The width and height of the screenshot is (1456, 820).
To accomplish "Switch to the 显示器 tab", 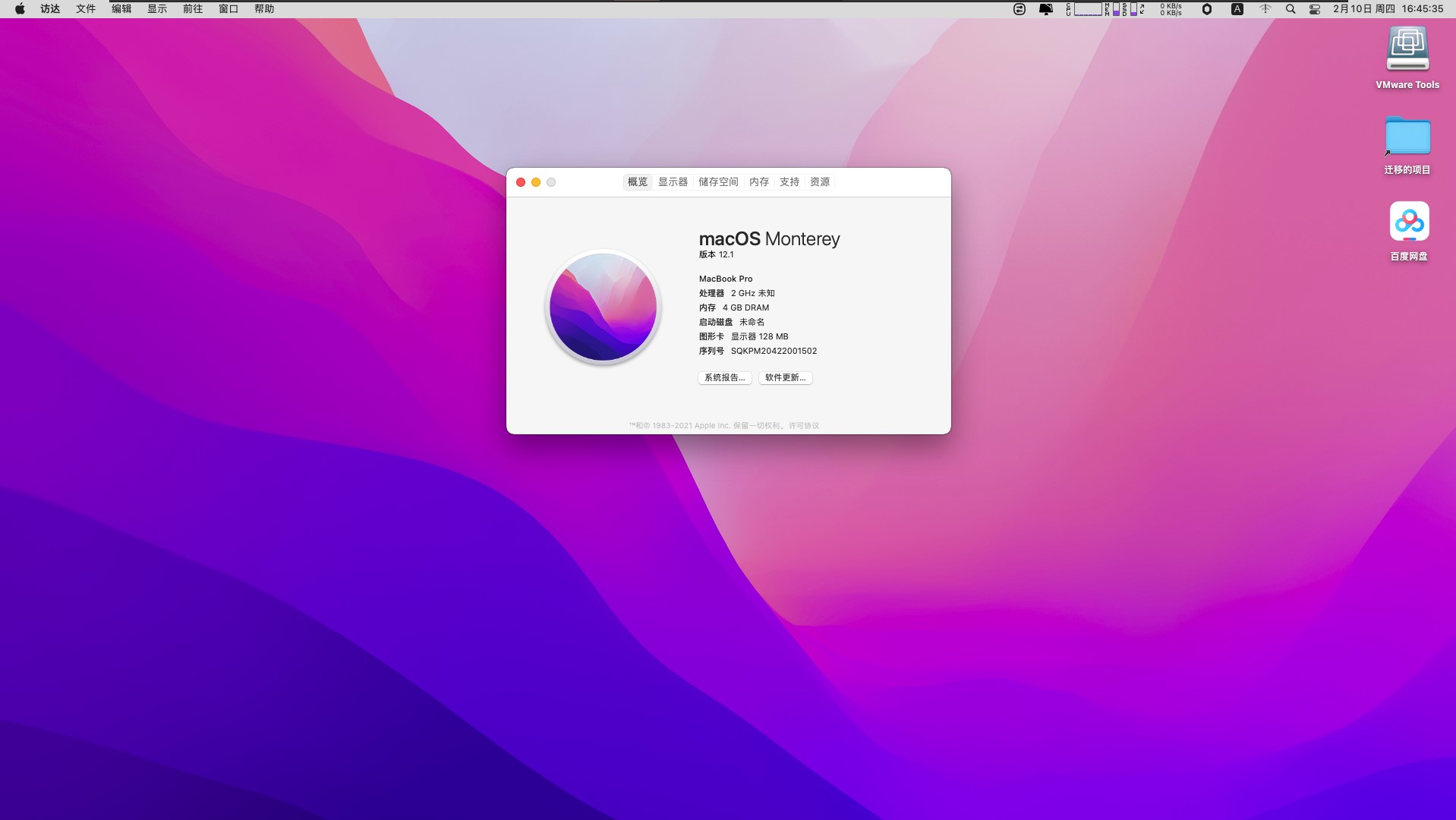I will [x=673, y=182].
